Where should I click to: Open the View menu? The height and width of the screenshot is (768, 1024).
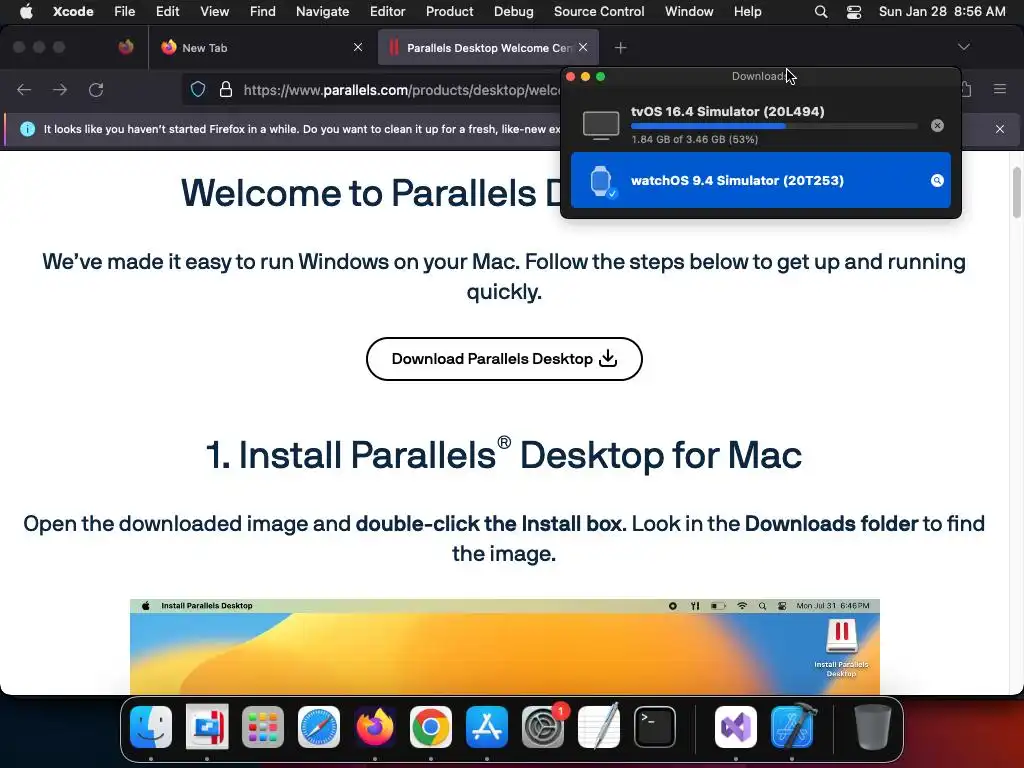(214, 12)
